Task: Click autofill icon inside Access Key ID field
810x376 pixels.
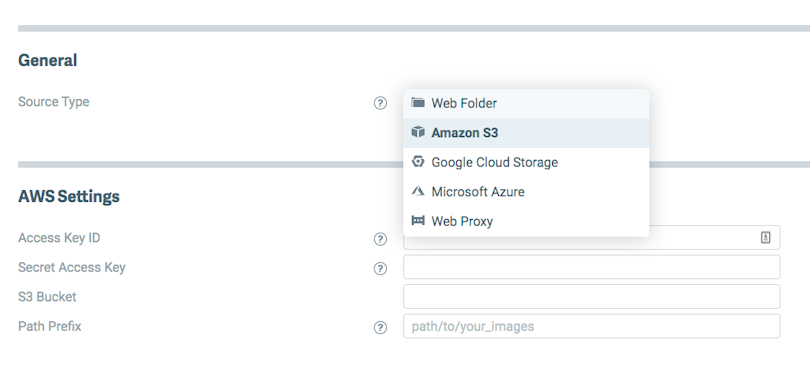Action: [766, 238]
